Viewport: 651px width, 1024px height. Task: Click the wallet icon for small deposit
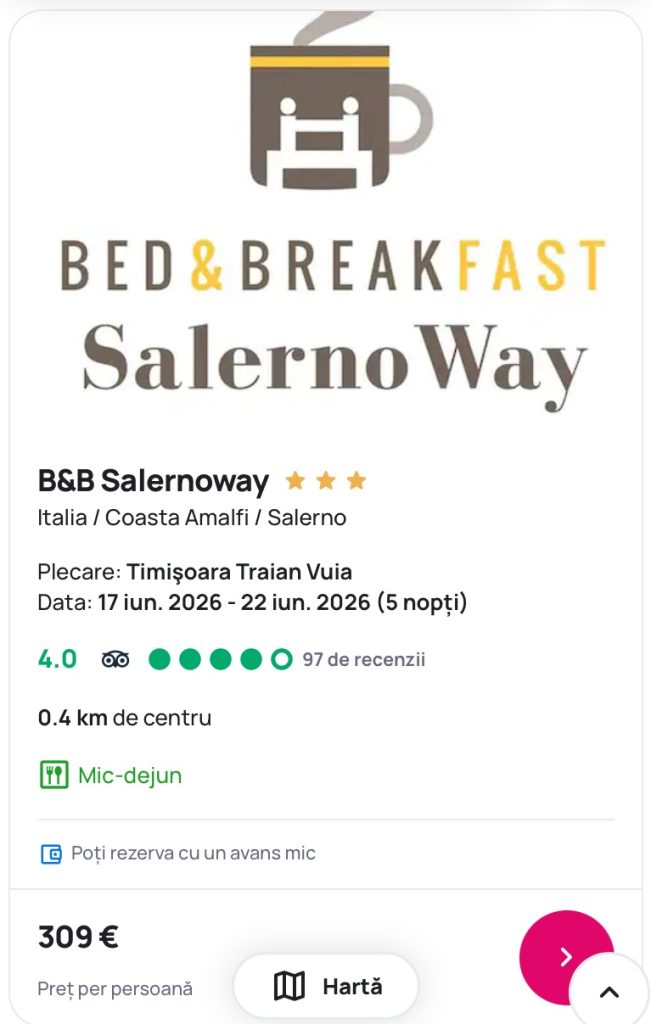(x=51, y=854)
